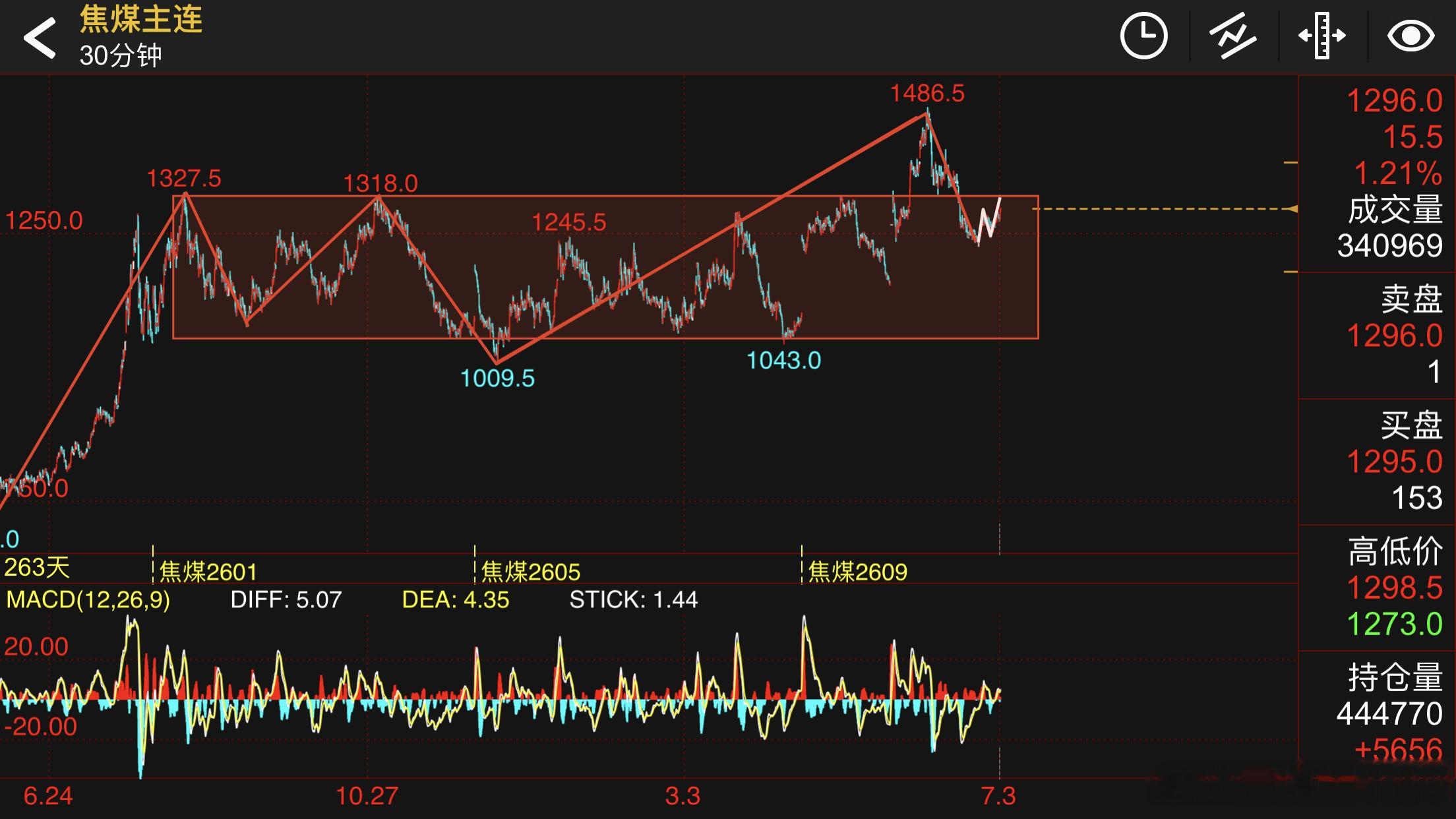Screen dimensions: 1456x819
Task: Select the volume value 340969
Action: 1390,246
